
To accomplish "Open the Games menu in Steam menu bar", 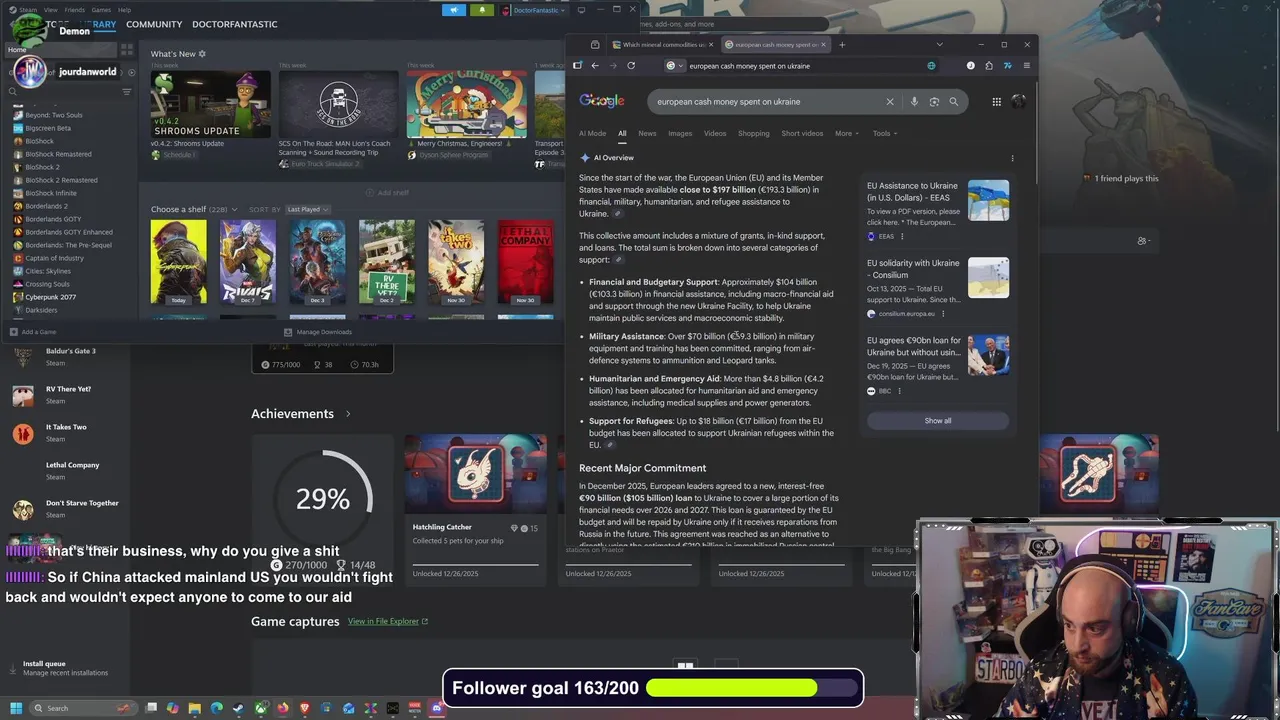I will (101, 10).
